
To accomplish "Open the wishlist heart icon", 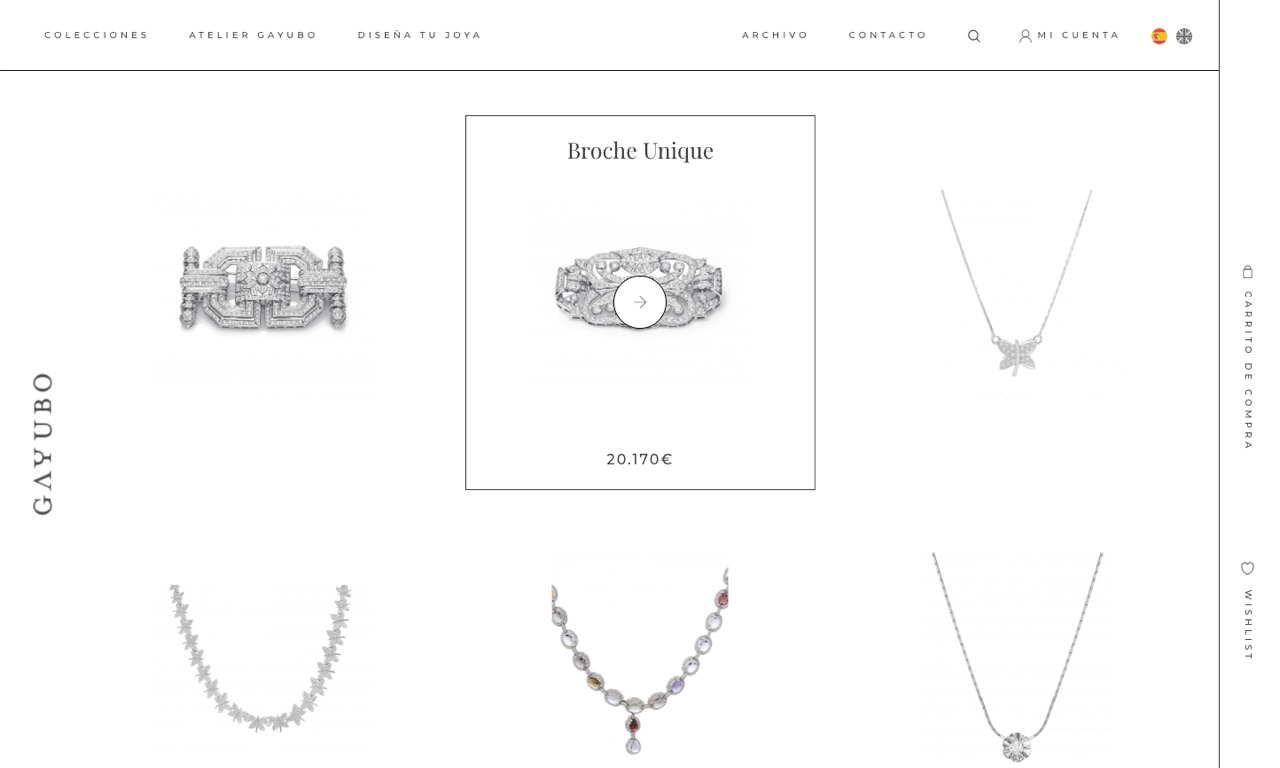I will [1248, 568].
